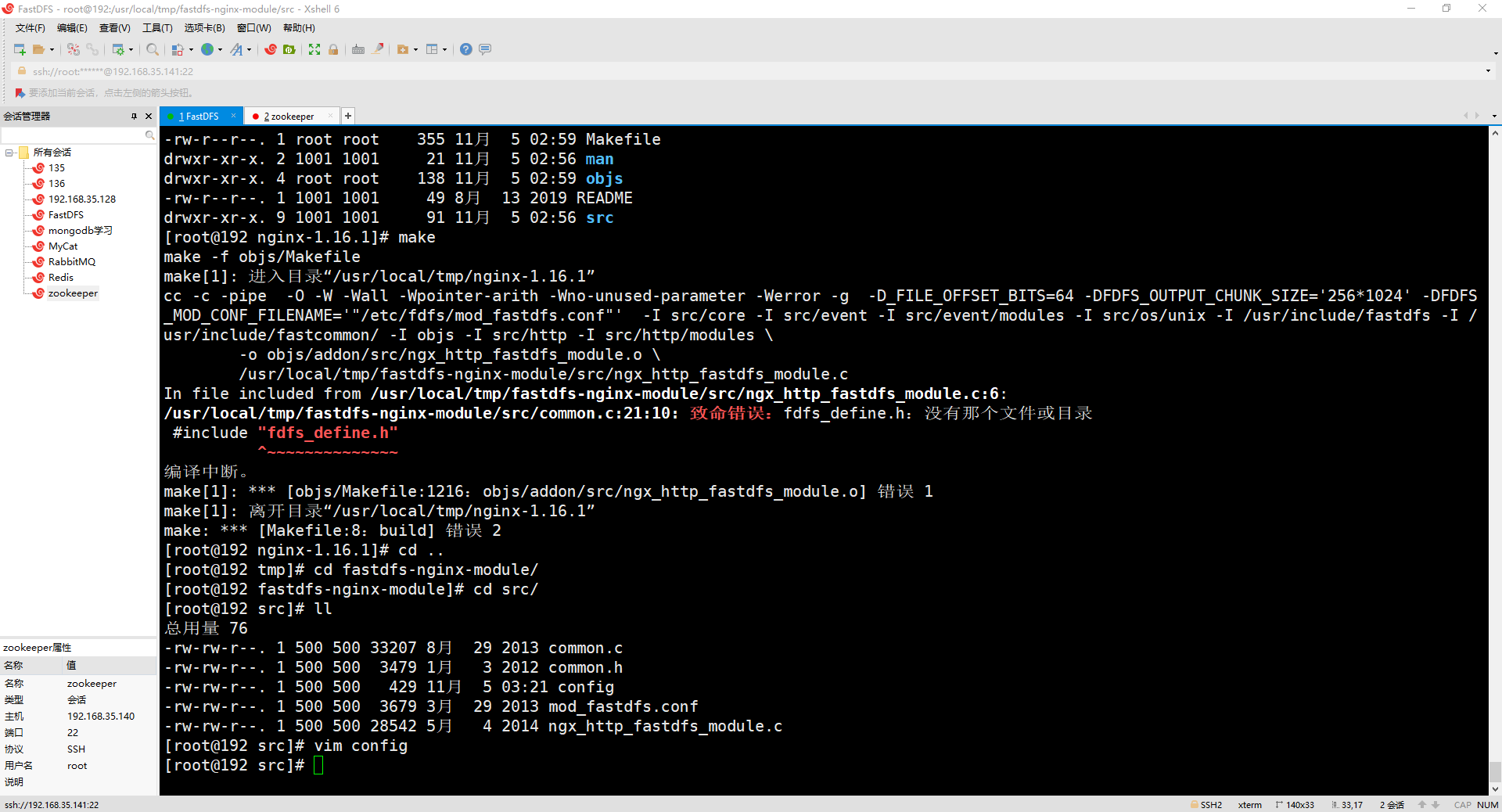Click the ssh address bar field
This screenshot has width=1502, height=812.
pos(751,71)
